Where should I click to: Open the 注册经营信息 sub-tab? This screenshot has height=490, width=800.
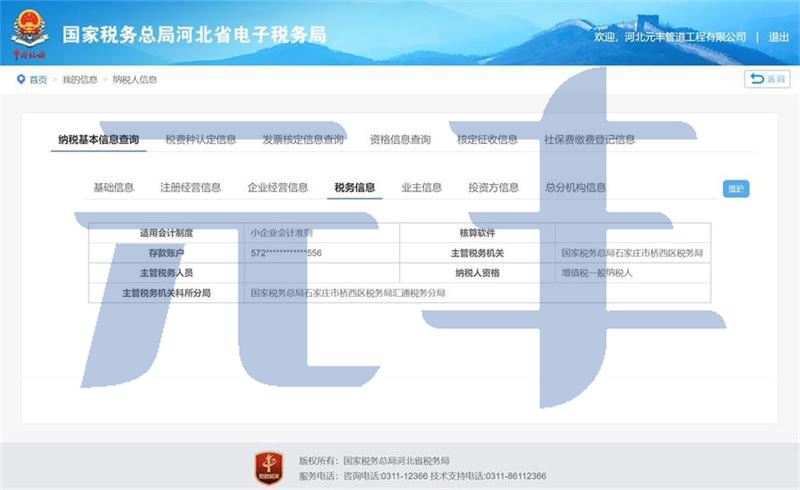coord(190,187)
